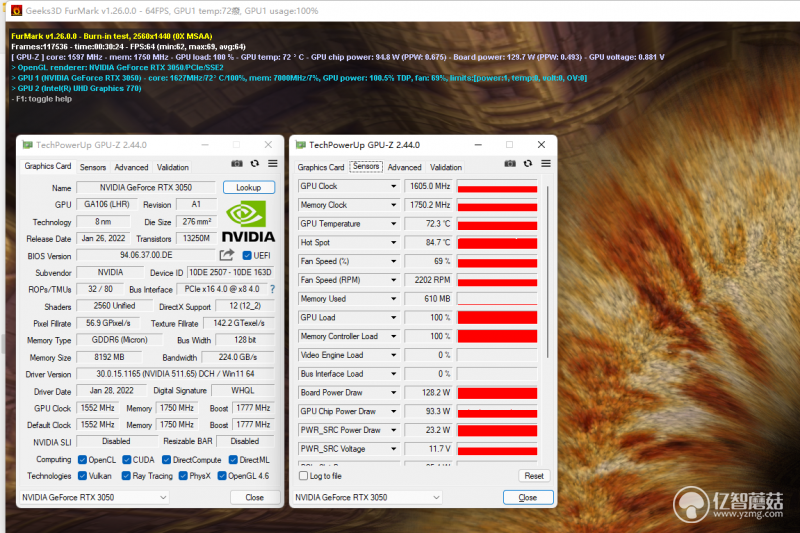
Task: Switch to Validation tab in Sensors GPU-Z window
Action: 446,167
